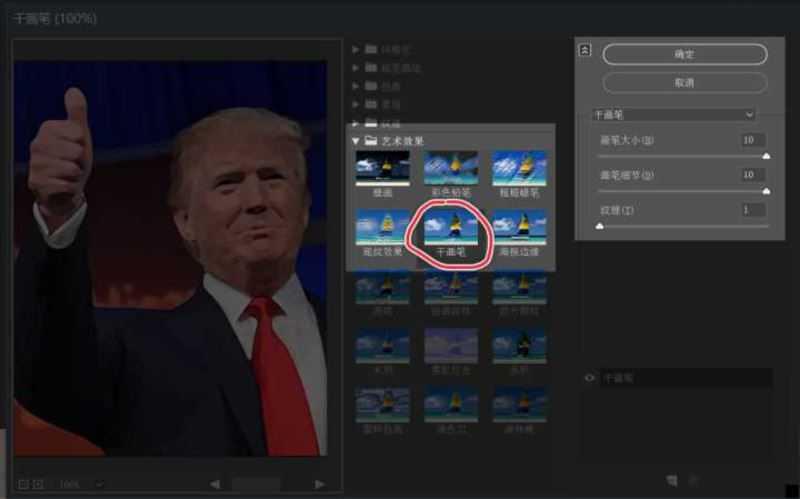Image resolution: width=800 pixels, height=499 pixels.
Task: Click the Texture slider handle
Action: (600, 226)
